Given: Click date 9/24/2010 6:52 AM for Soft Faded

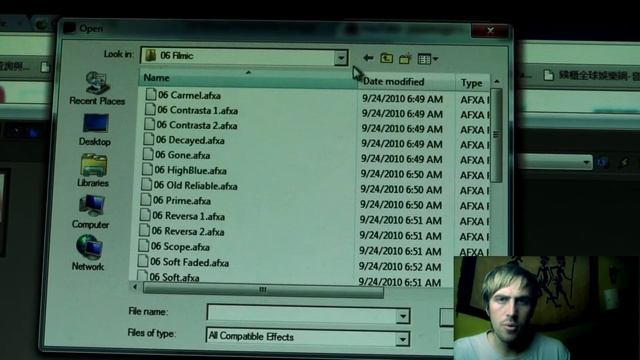Looking at the screenshot, I should [x=400, y=267].
